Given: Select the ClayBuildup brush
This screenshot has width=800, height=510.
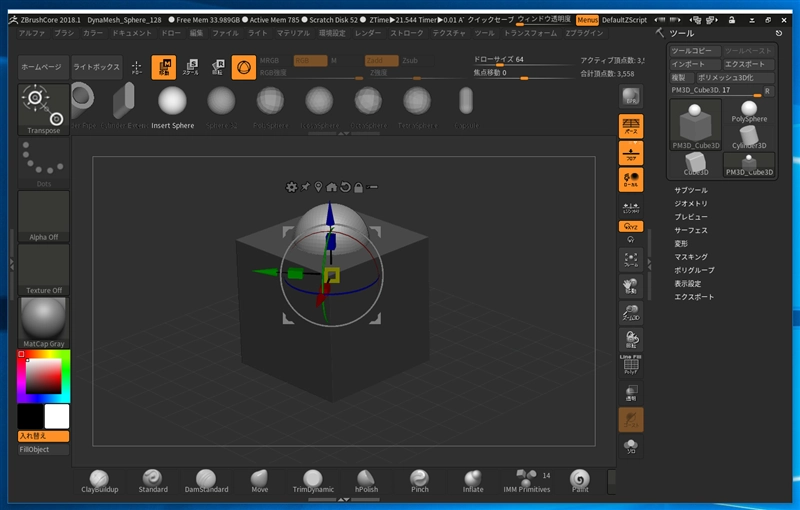Looking at the screenshot, I should tap(99, 481).
